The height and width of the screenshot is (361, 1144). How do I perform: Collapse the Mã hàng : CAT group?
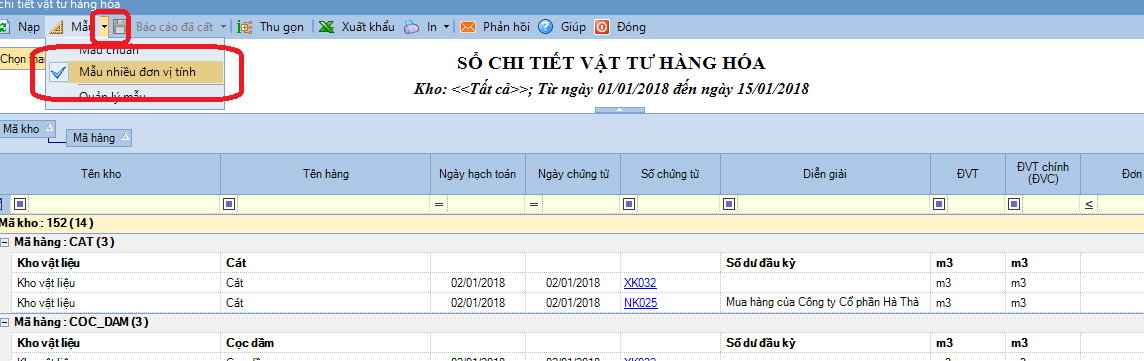(x=5, y=242)
